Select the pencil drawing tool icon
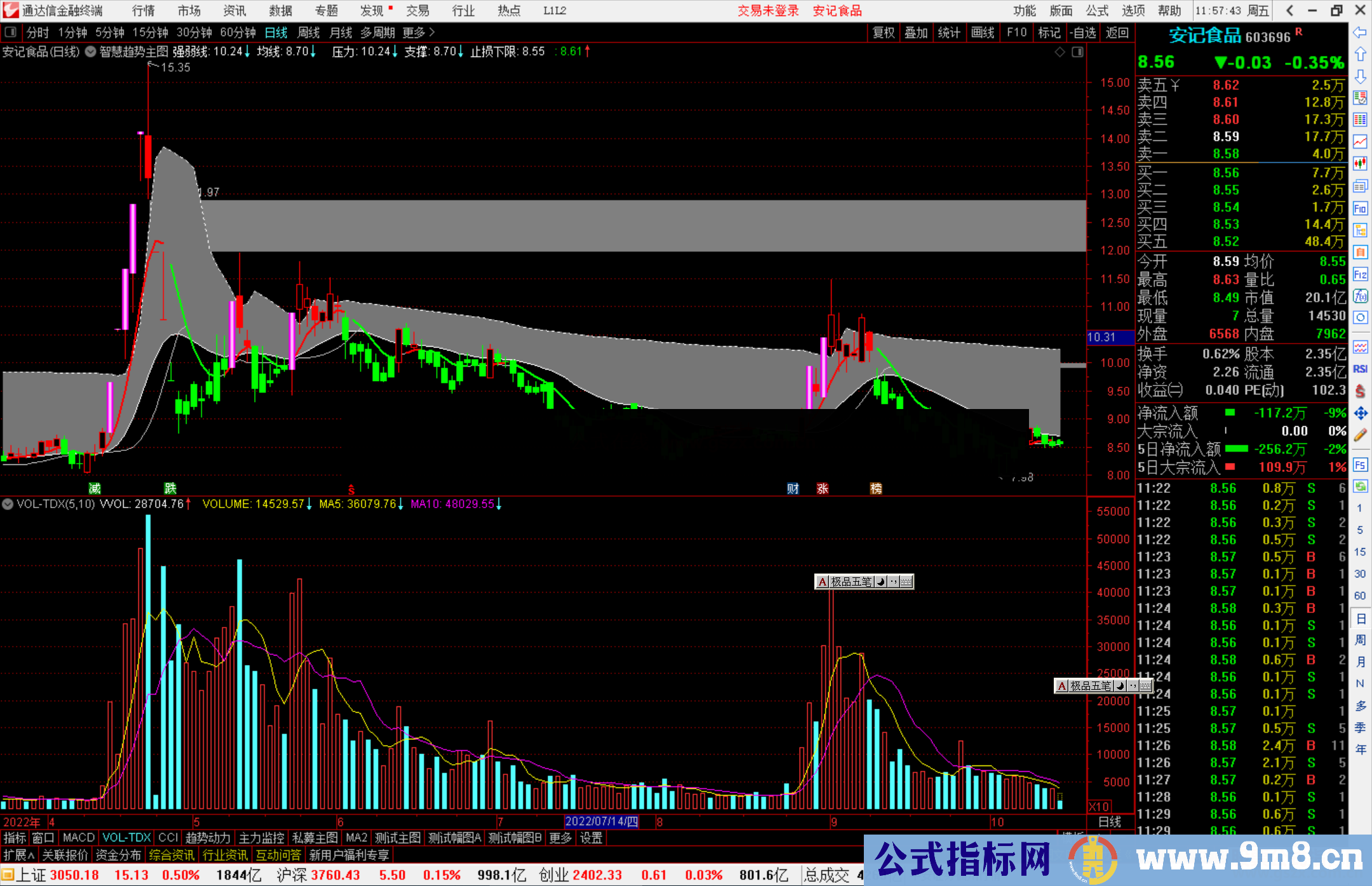The width and height of the screenshot is (1372, 886). click(x=1360, y=436)
